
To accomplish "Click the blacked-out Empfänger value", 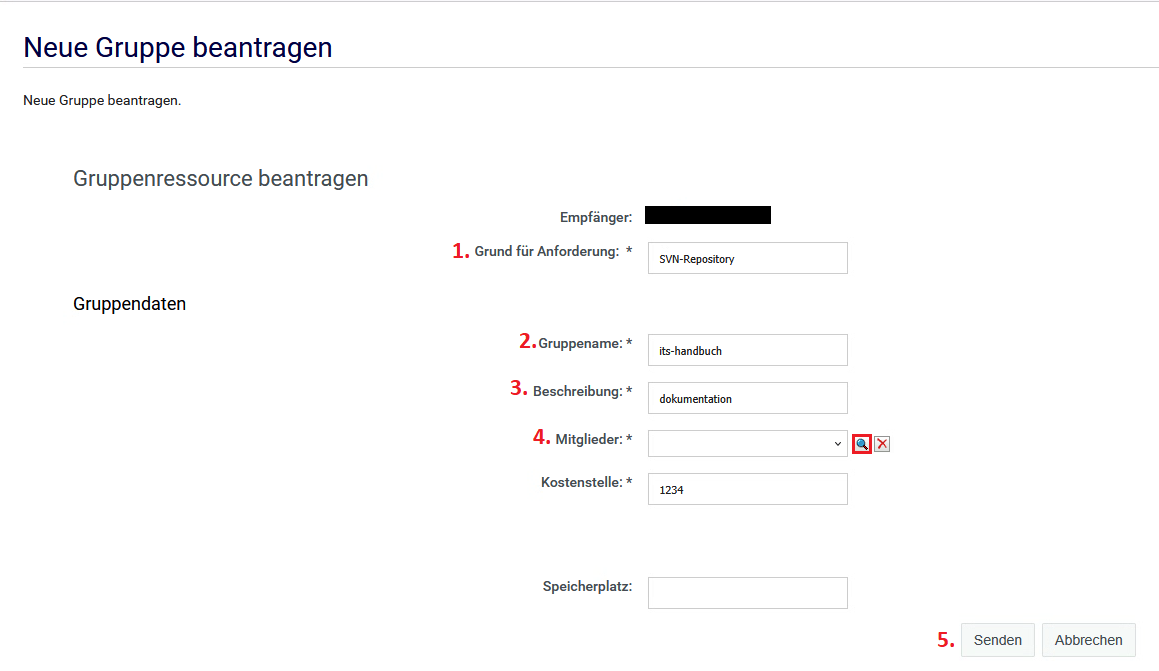I will [708, 215].
